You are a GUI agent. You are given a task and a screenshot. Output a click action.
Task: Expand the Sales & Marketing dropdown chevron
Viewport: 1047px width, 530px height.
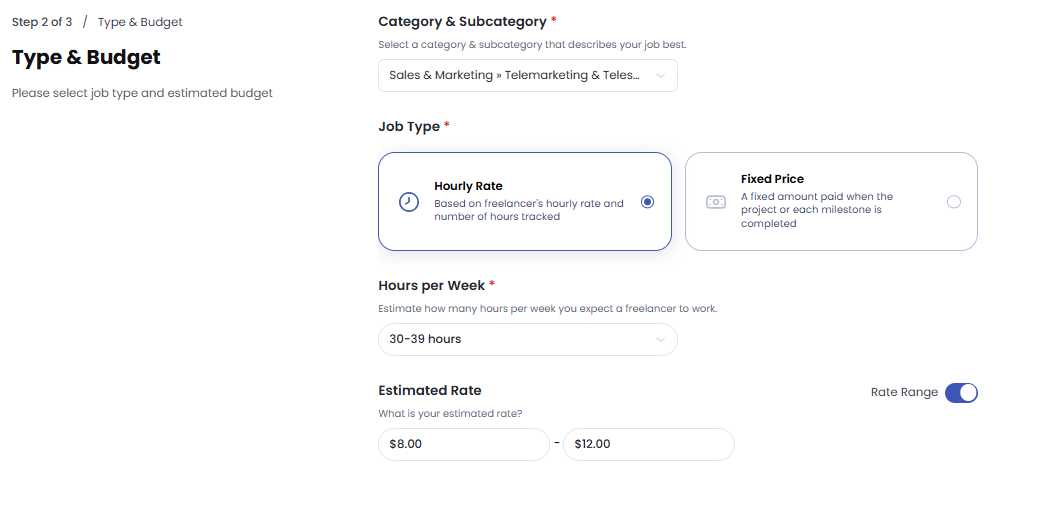pyautogui.click(x=660, y=76)
